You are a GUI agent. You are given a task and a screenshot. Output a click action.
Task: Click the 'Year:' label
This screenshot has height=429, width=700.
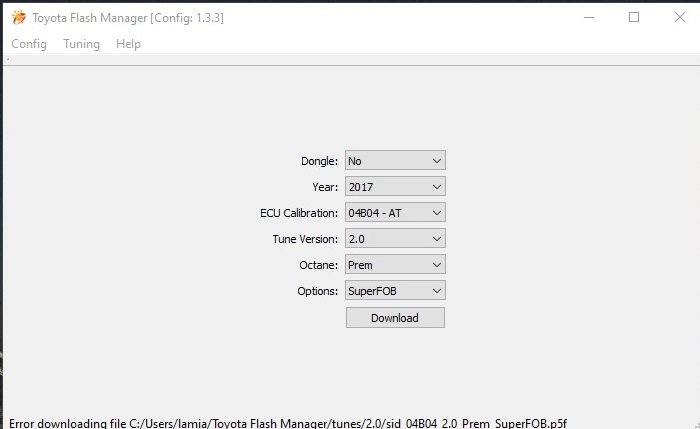(x=325, y=187)
